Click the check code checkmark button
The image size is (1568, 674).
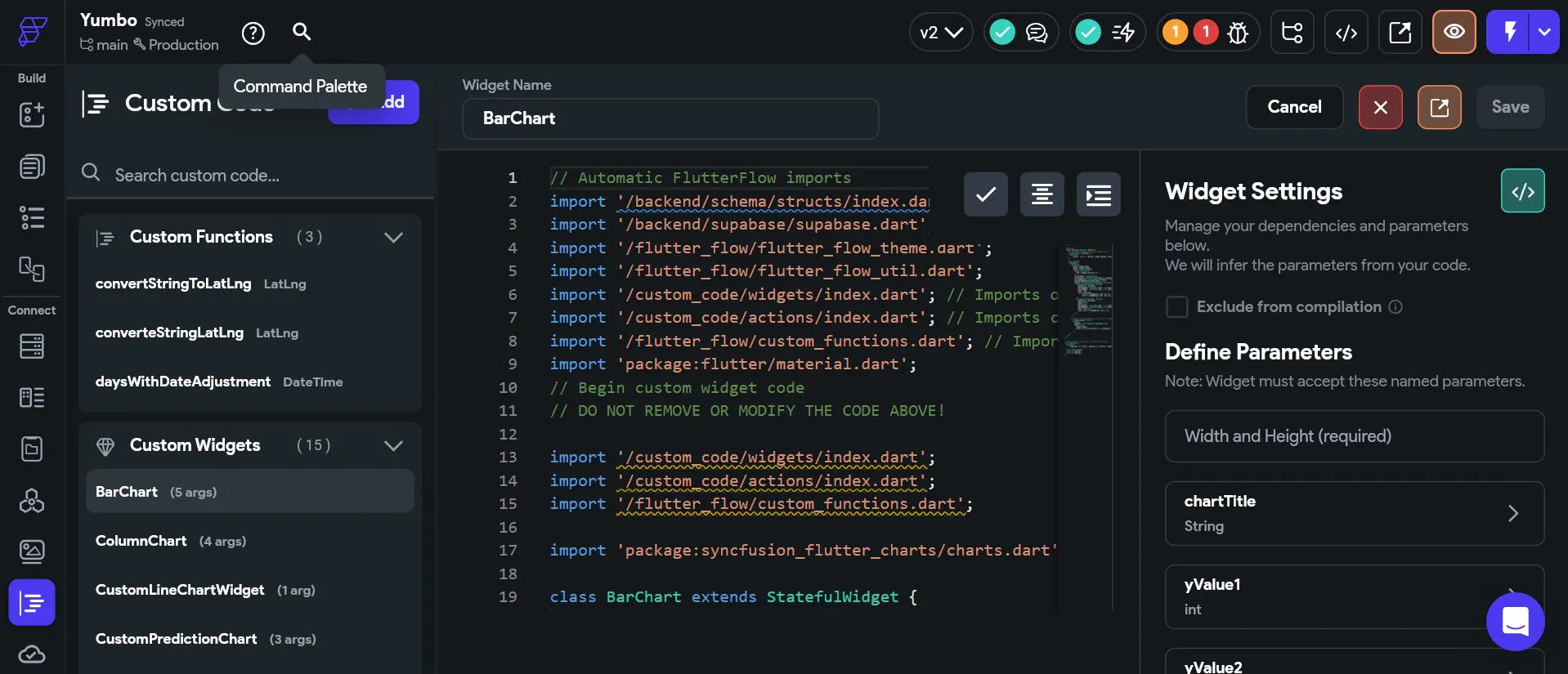click(x=986, y=194)
